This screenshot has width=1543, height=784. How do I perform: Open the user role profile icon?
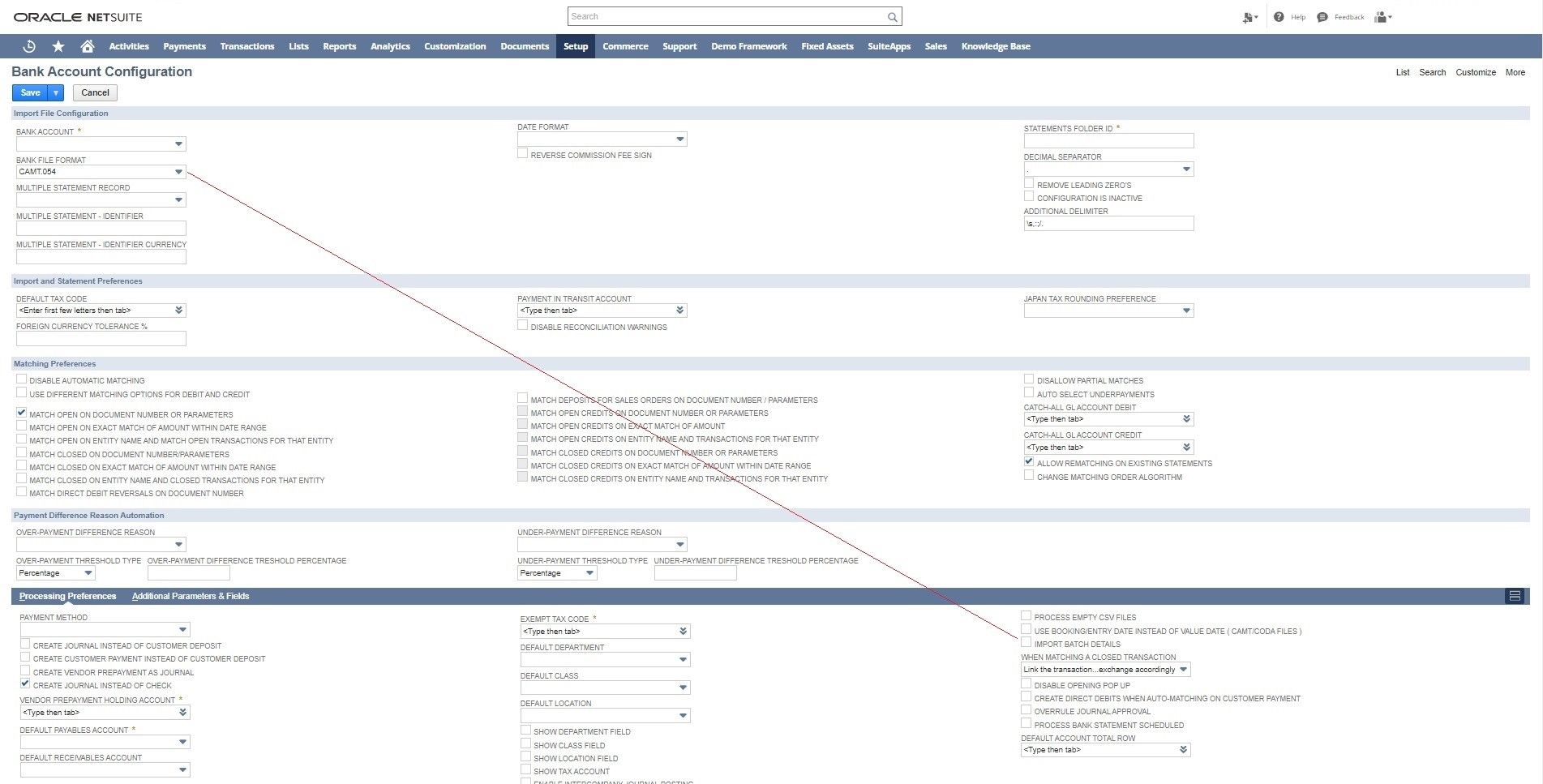pos(1383,17)
